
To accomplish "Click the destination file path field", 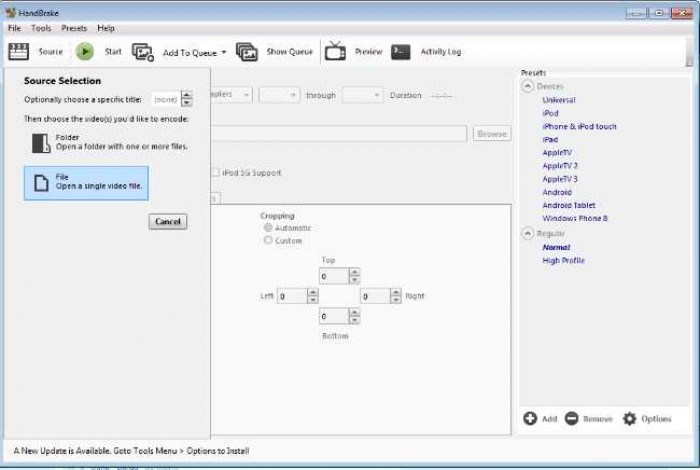I will pyautogui.click(x=339, y=133).
